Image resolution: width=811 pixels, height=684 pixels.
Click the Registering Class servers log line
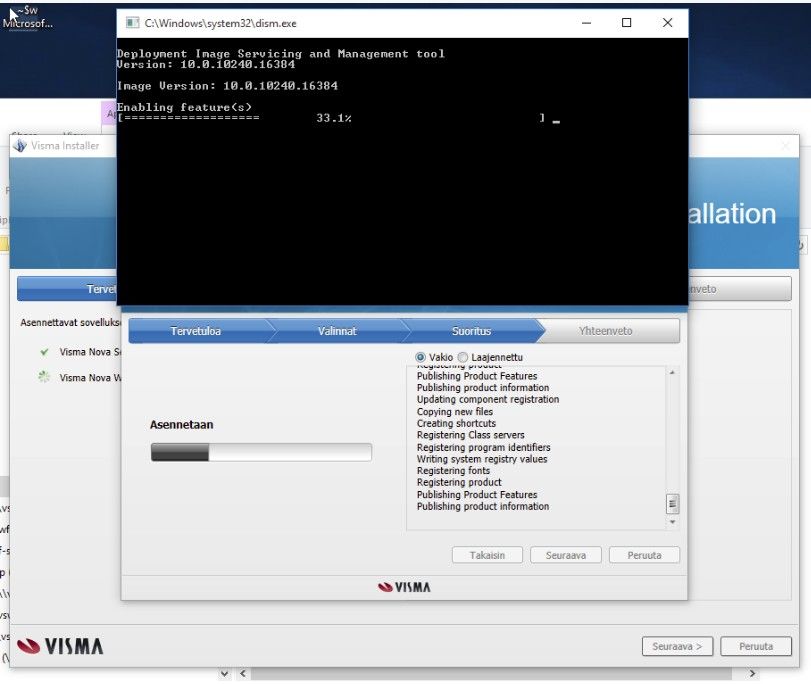tap(471, 435)
